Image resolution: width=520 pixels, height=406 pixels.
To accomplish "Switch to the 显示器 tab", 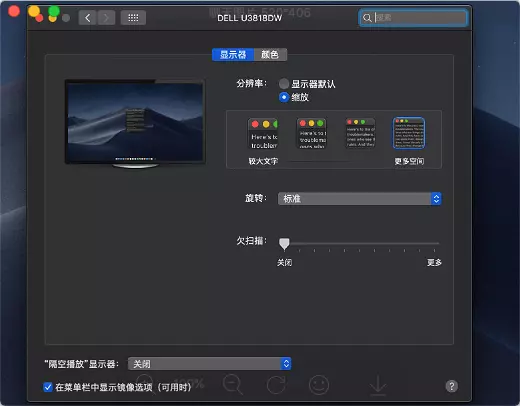I will click(x=233, y=55).
